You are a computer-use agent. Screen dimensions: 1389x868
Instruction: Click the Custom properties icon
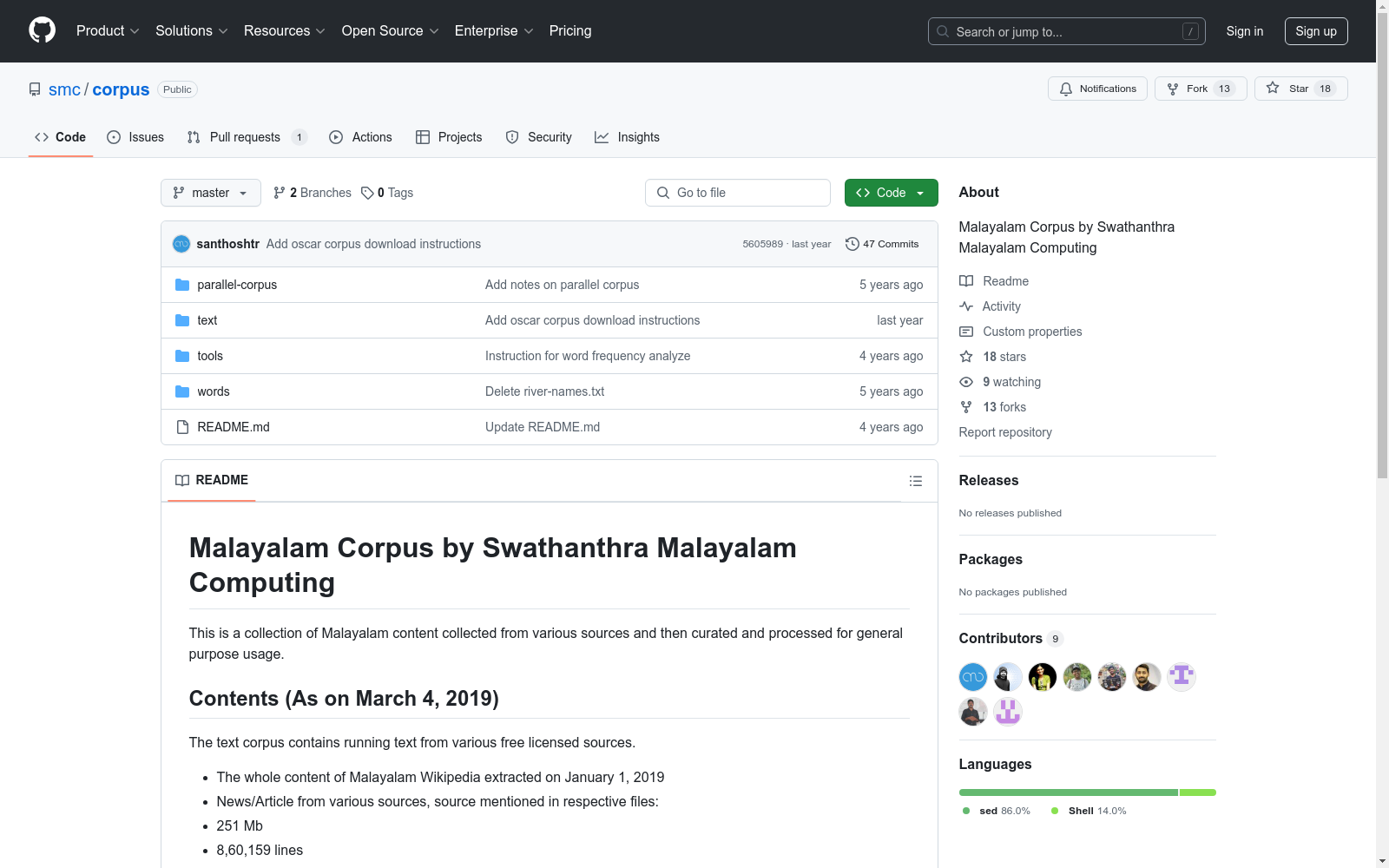(966, 332)
